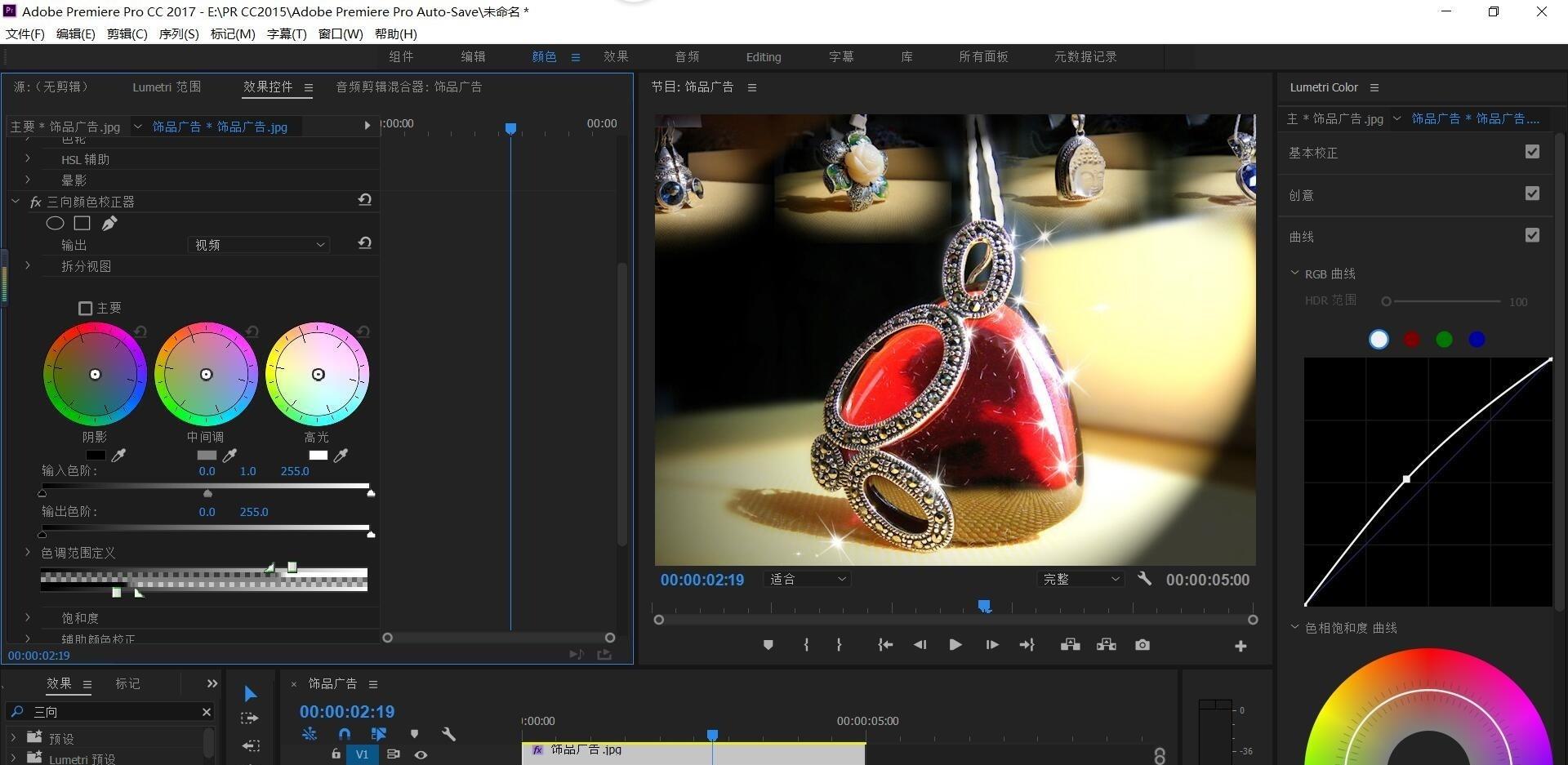
Task: Toggle V1 track output eye
Action: click(421, 755)
